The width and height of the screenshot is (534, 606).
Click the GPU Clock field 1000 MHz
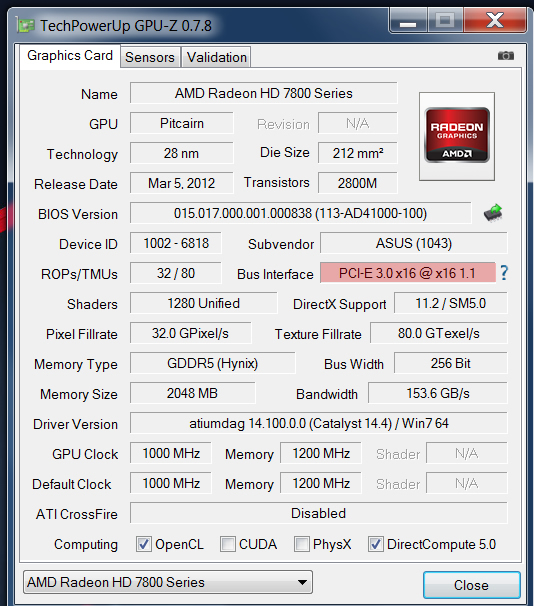coord(171,453)
